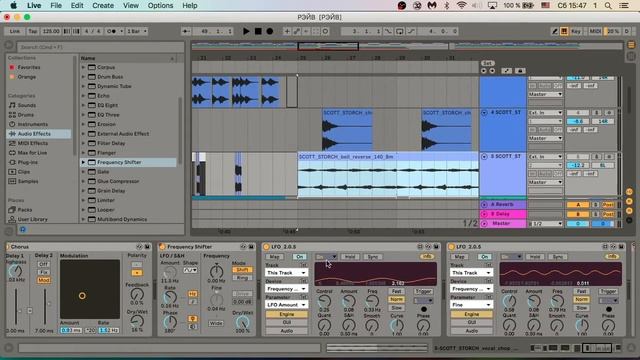Open the Help menu
This screenshot has width=640, height=360.
click(x=189, y=5)
